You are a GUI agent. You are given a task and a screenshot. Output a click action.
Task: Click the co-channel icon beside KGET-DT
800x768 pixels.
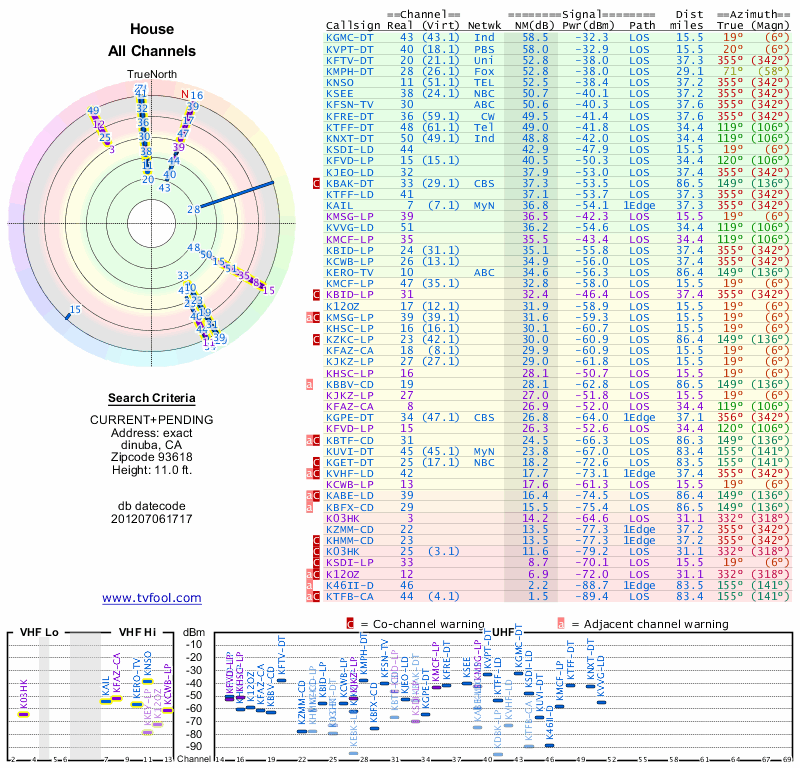(x=316, y=462)
